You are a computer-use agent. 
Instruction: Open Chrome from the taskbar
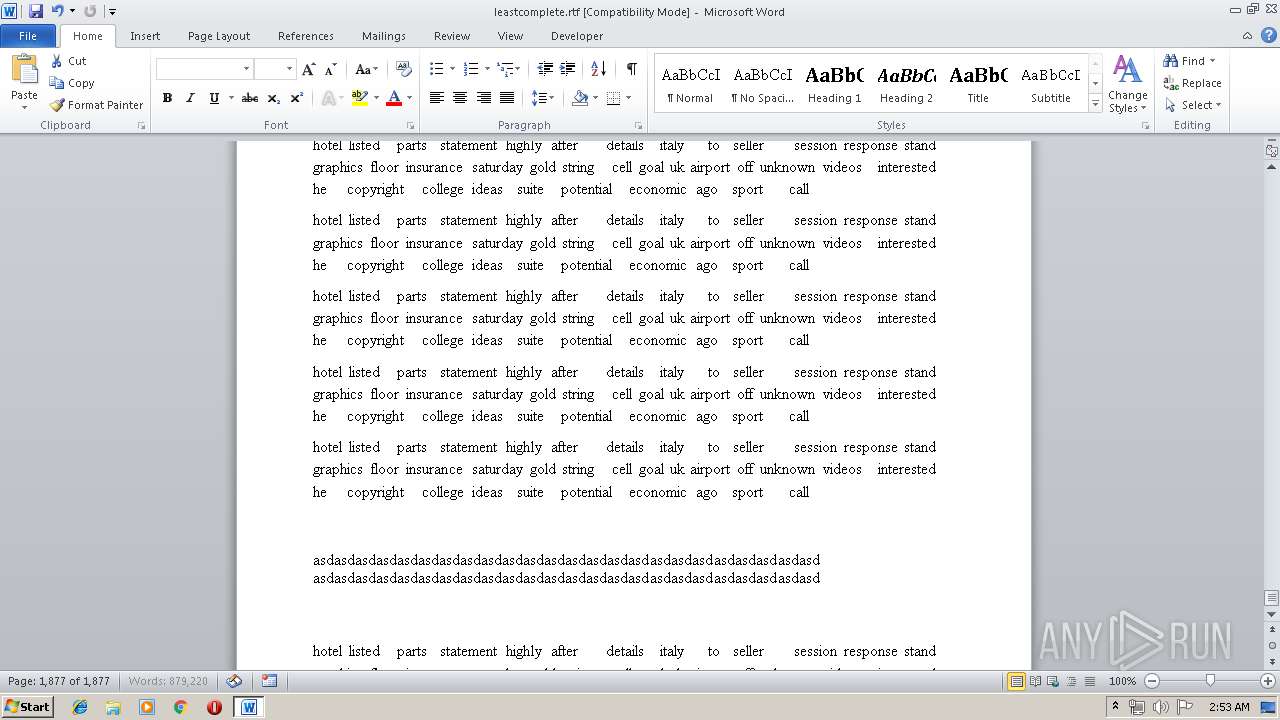pyautogui.click(x=180, y=707)
